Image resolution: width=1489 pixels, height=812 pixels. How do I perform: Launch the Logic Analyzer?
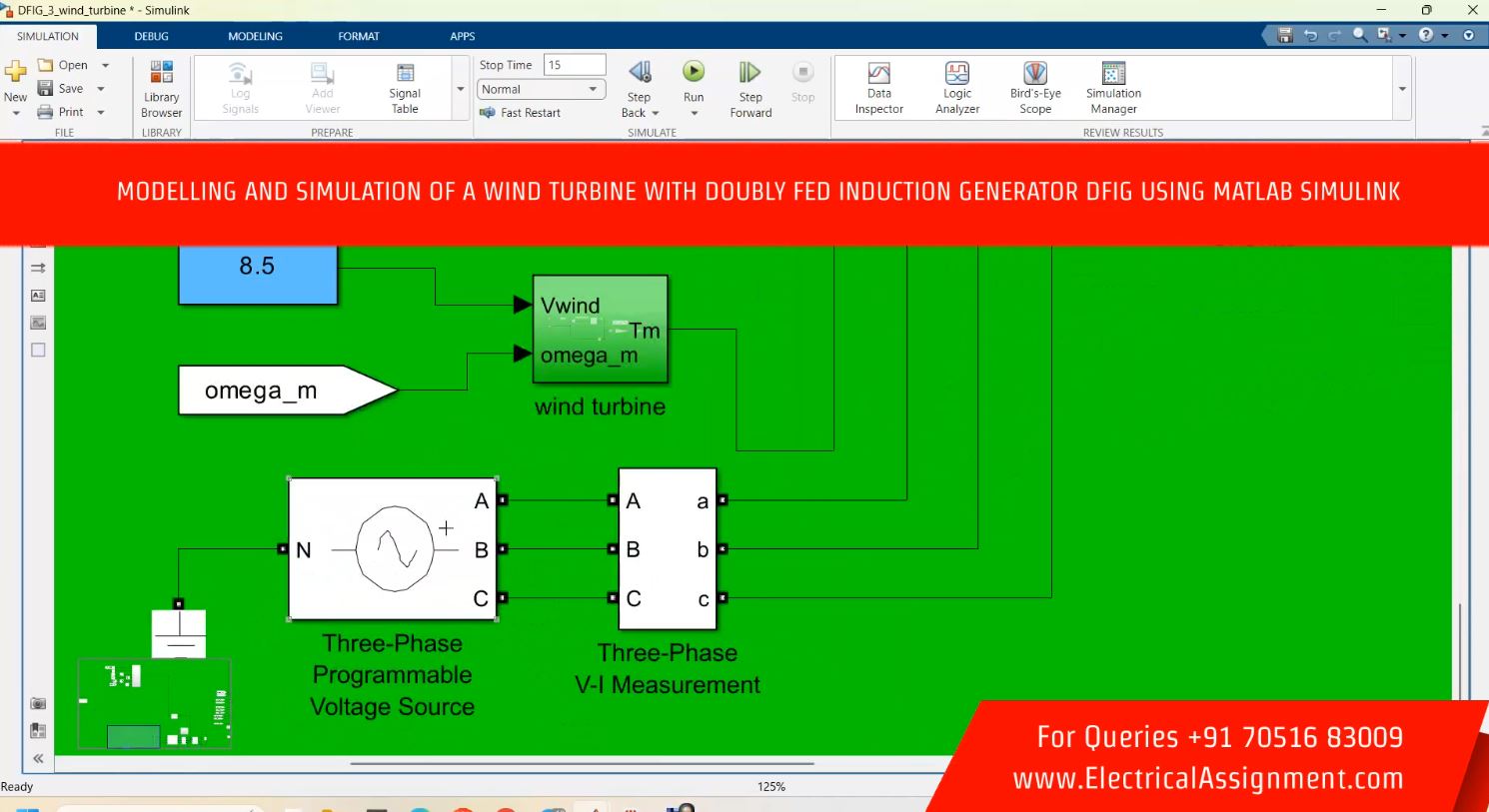956,88
